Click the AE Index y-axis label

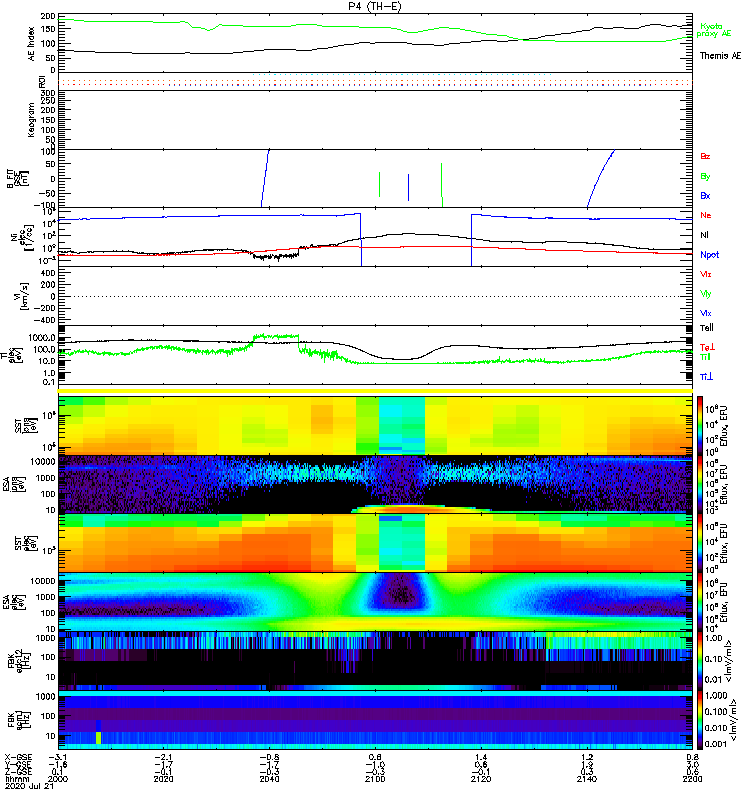tap(32, 44)
